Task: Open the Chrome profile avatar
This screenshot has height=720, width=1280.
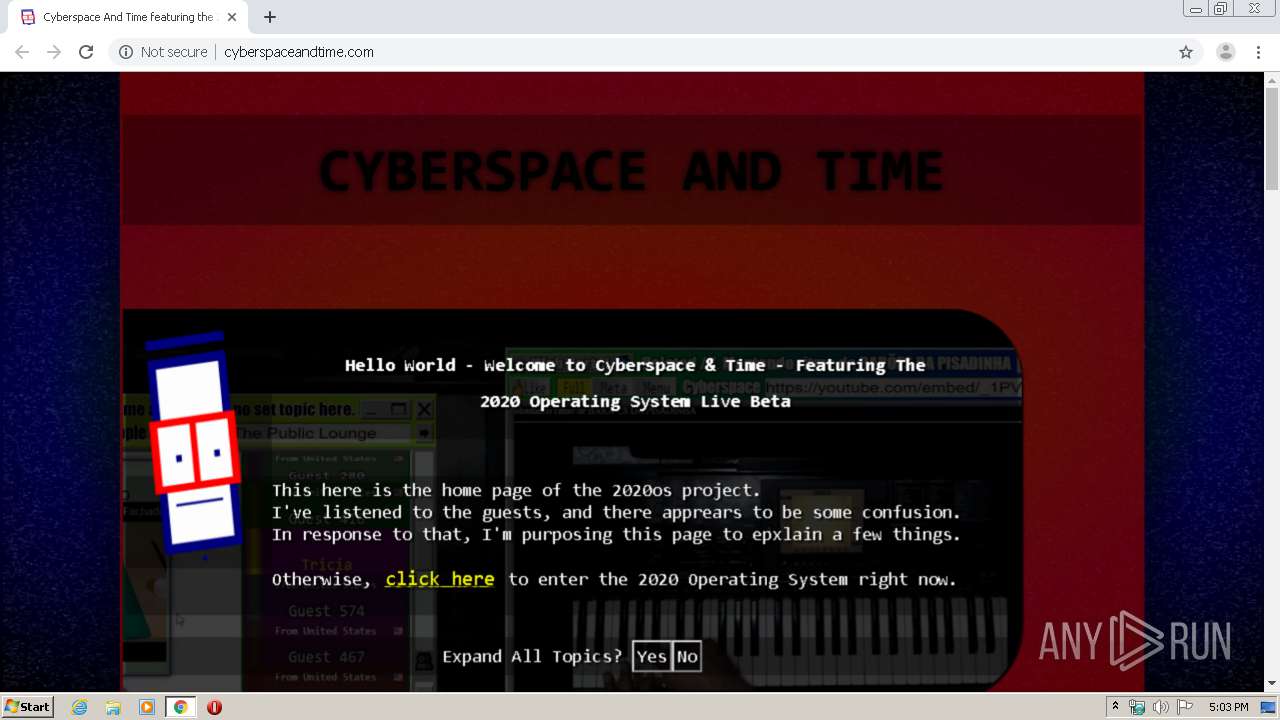Action: 1226,52
